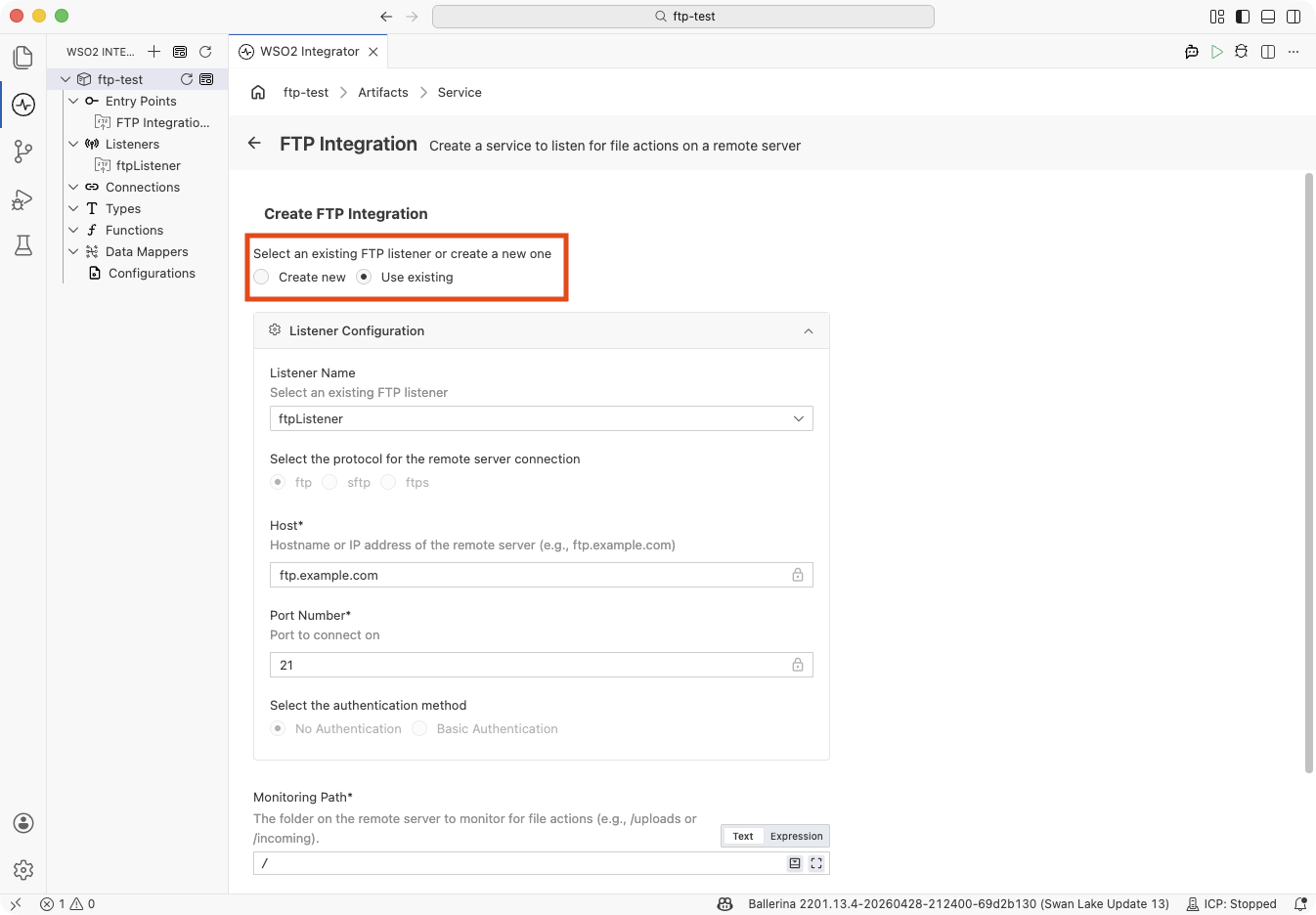Collapse the Listeners tree node
1316x915 pixels.
tap(73, 144)
